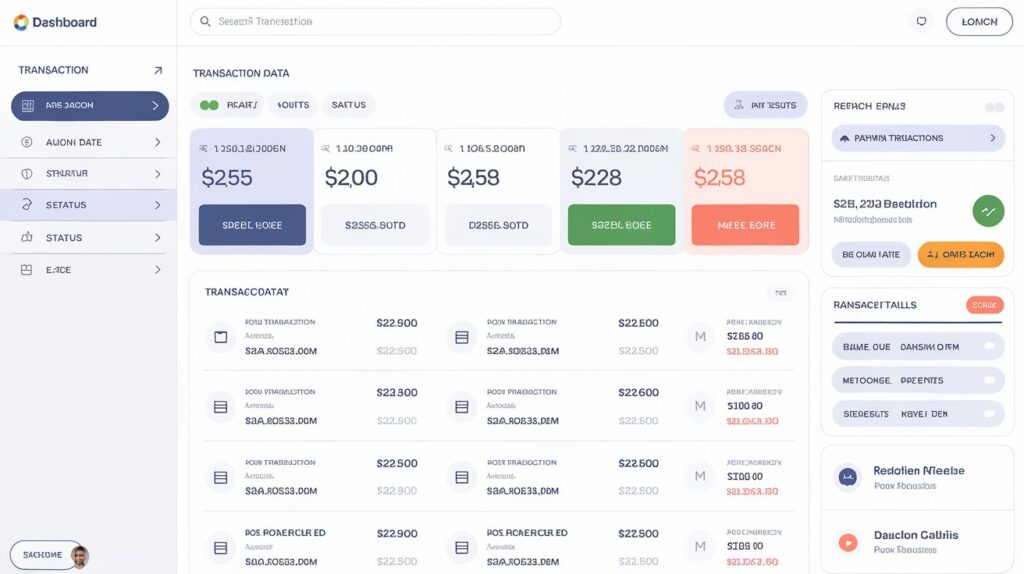Image resolution: width=1024 pixels, height=574 pixels.
Task: Select the highlighted SETATUS sidebar menu item
Action: [x=88, y=205]
